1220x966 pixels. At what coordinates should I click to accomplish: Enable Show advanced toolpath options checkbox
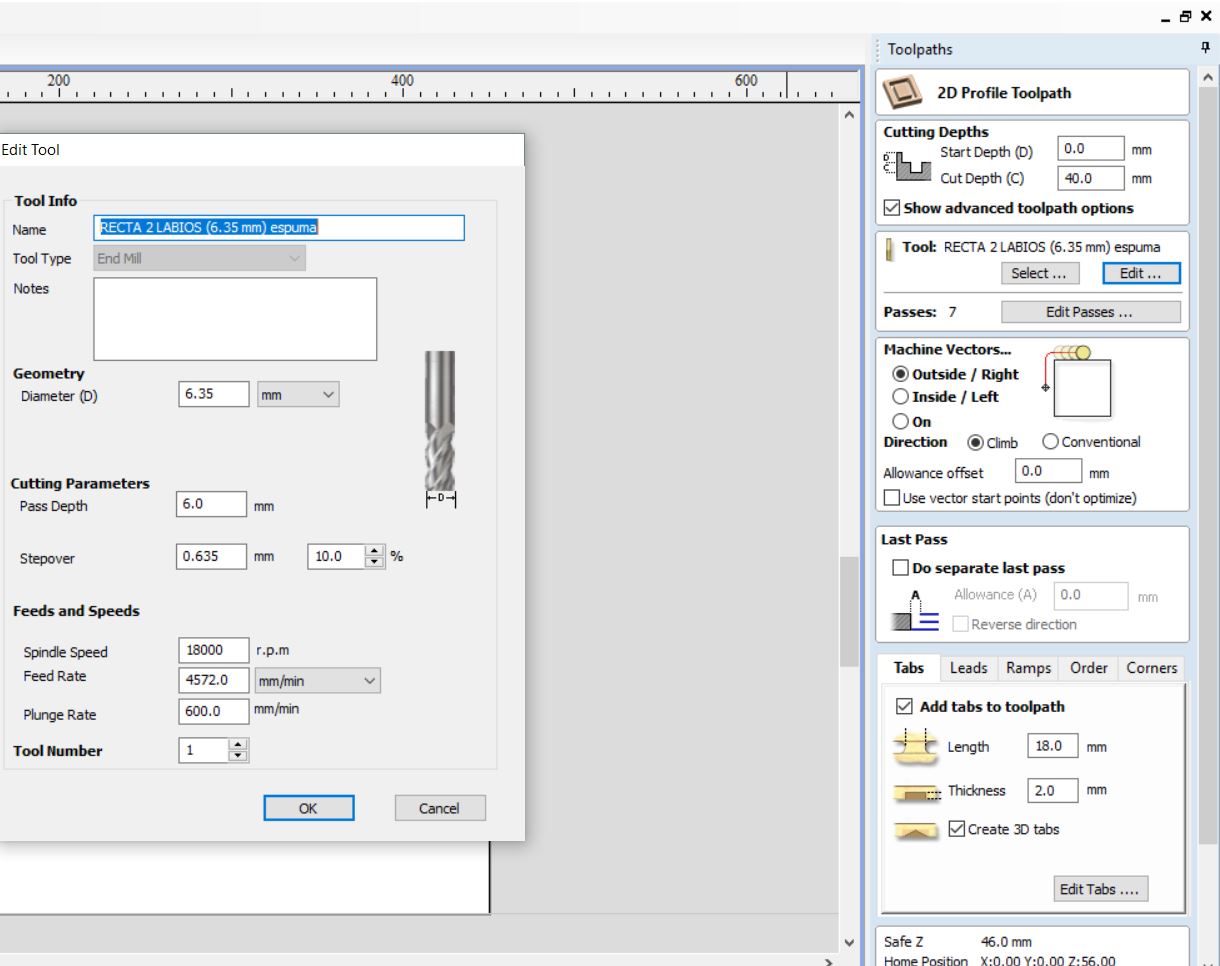click(x=892, y=209)
